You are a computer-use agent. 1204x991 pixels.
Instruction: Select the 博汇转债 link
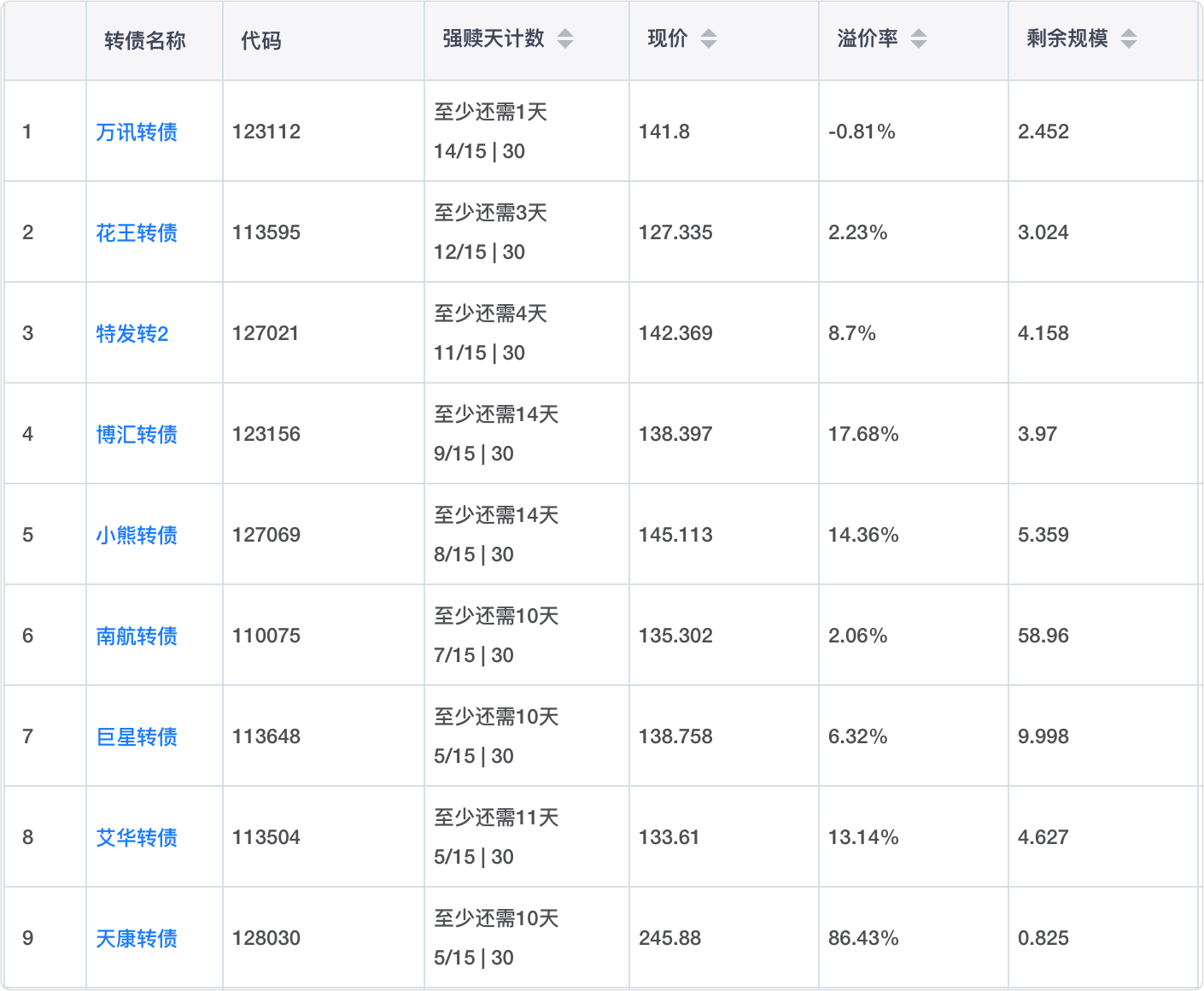pos(137,434)
